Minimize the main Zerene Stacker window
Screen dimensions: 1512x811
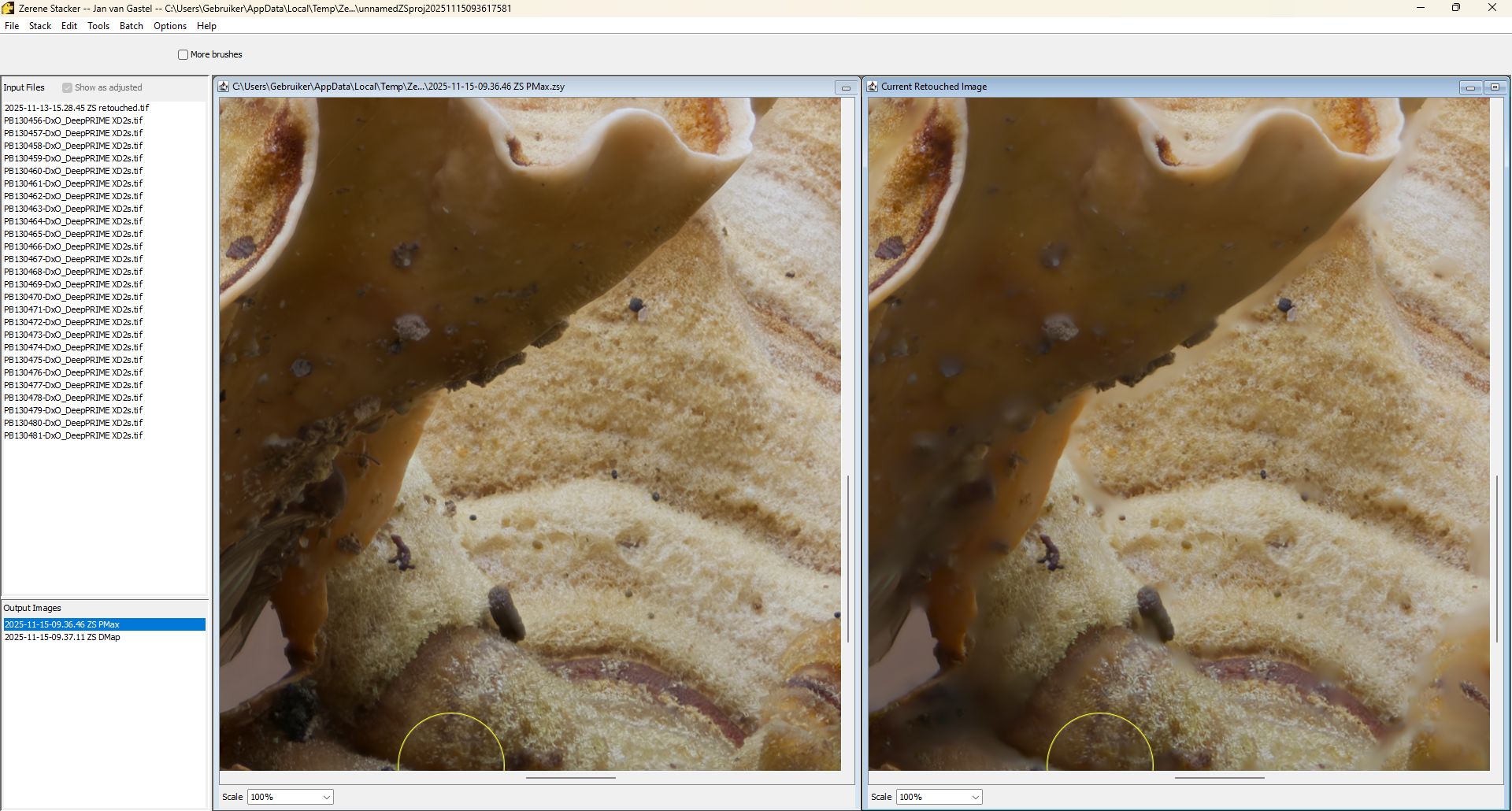tap(1421, 8)
